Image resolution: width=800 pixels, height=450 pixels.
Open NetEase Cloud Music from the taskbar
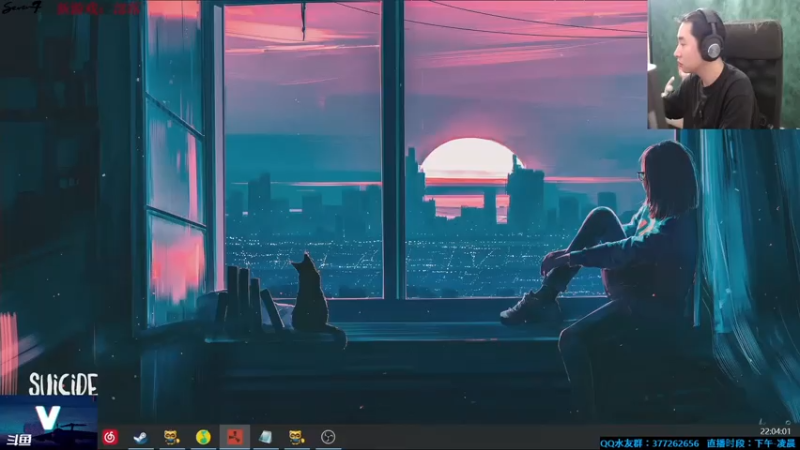(x=110, y=437)
